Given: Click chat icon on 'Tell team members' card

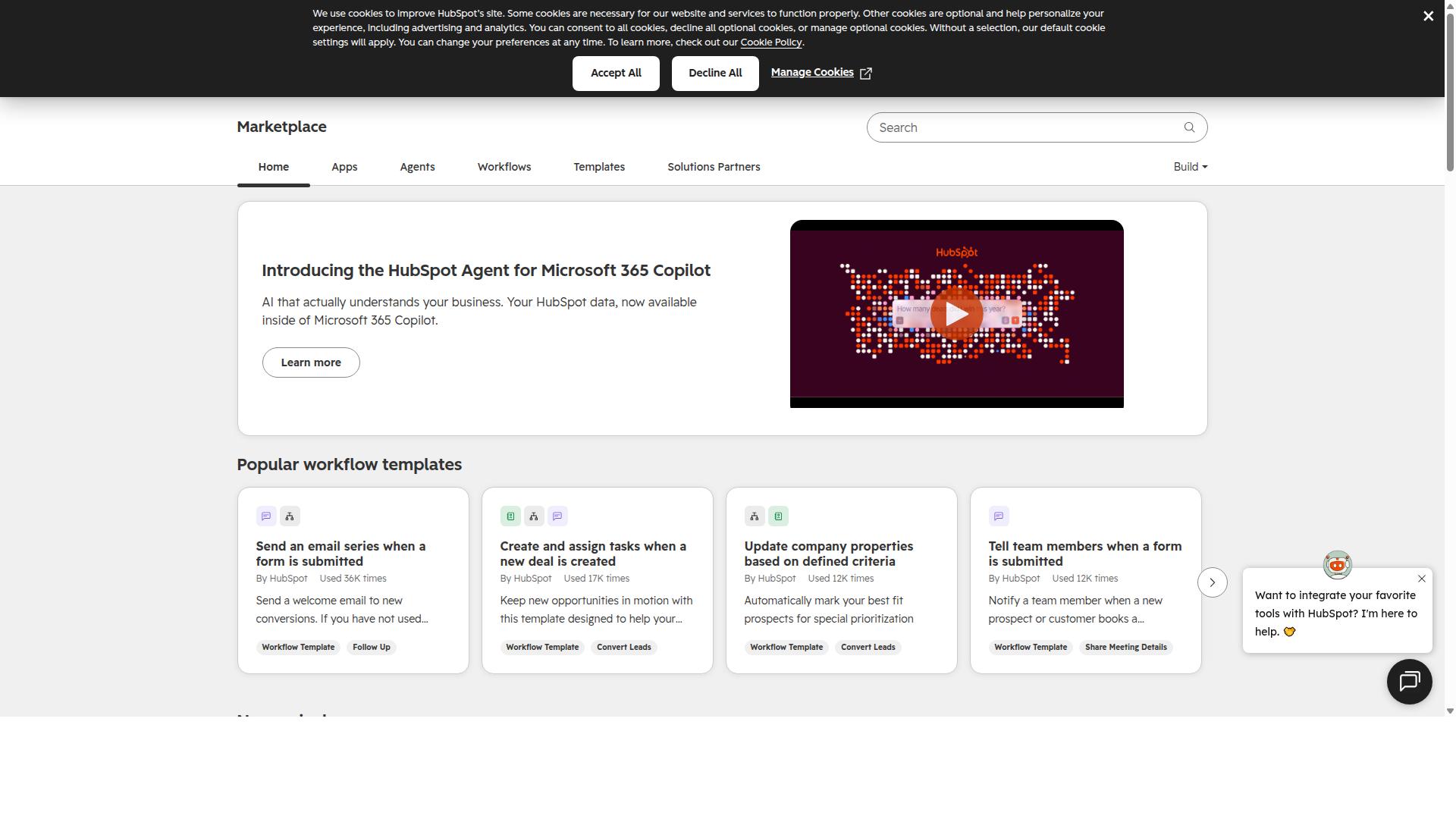Looking at the screenshot, I should [x=999, y=516].
